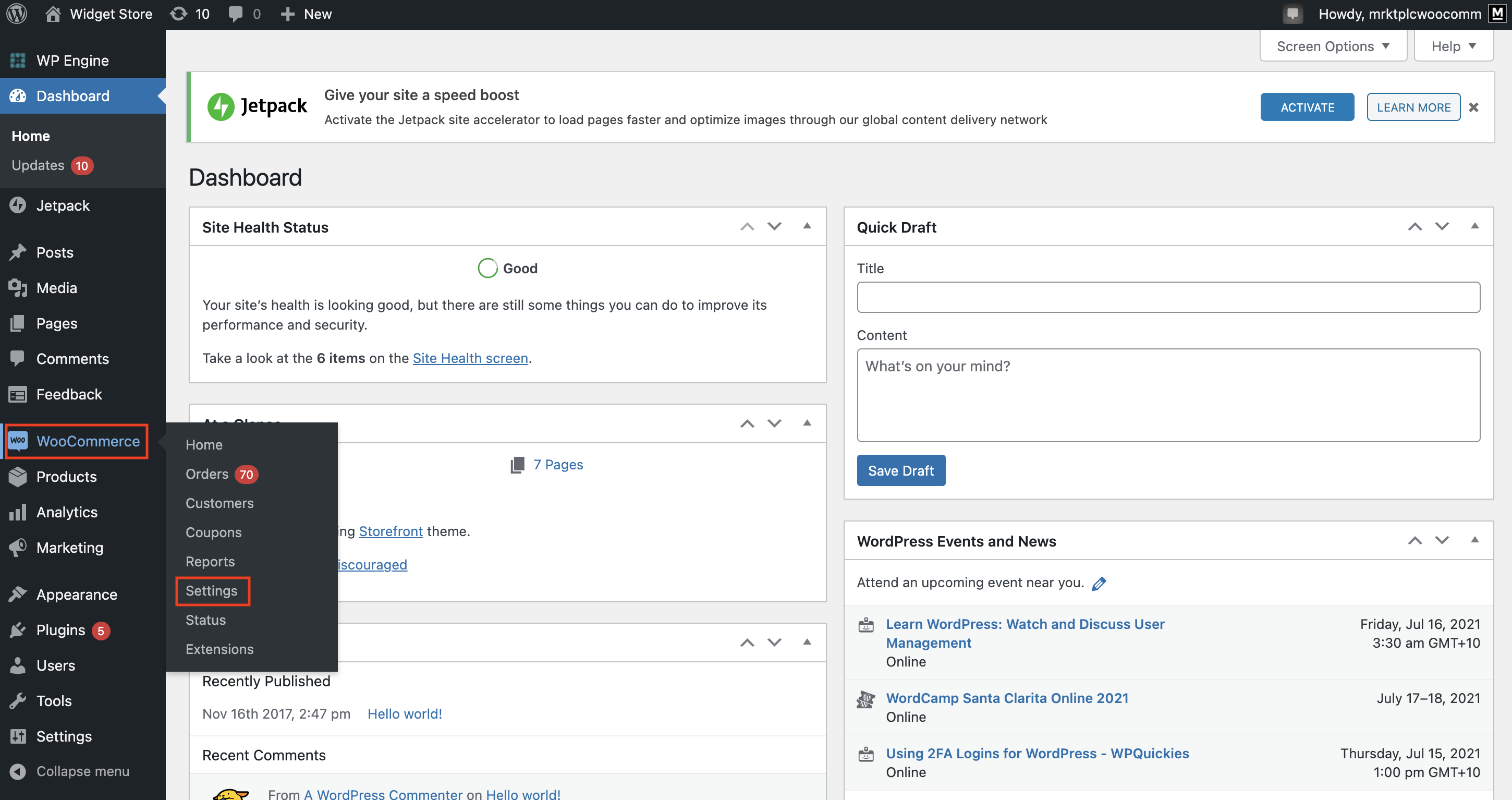Viewport: 1512px width, 800px height.
Task: Click the Woo logo icon in sidebar
Action: (x=18, y=441)
